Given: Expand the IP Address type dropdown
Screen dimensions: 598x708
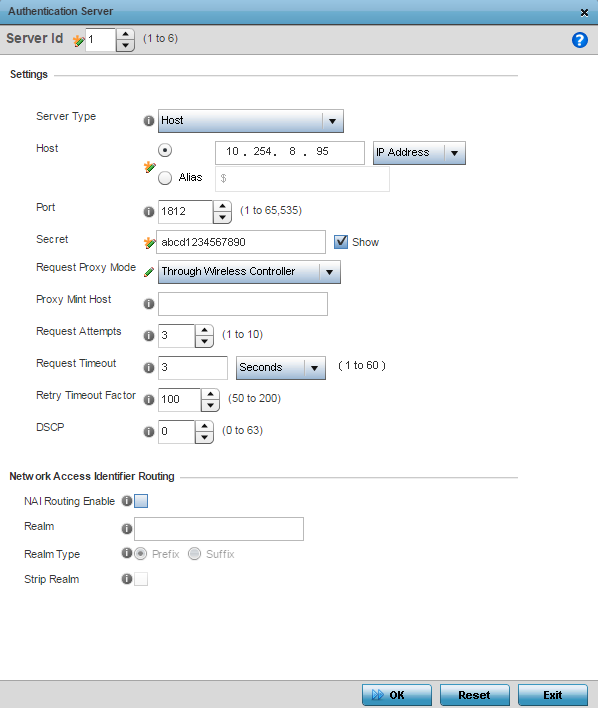Looking at the screenshot, I should (x=419, y=153).
